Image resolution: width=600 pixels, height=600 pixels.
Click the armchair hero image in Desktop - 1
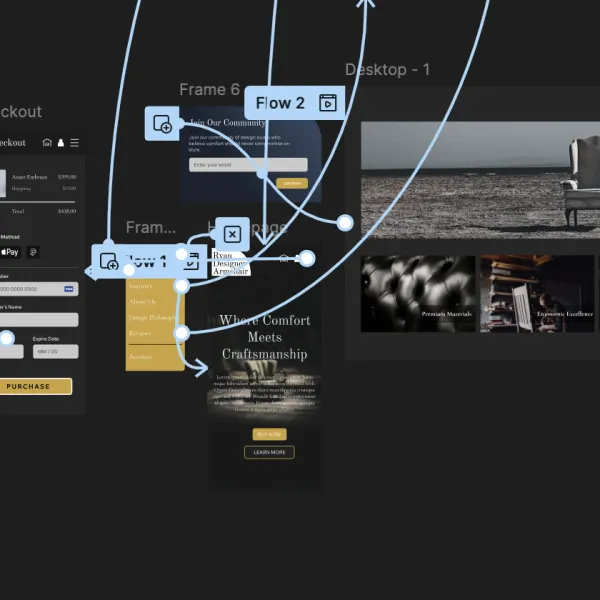[481, 180]
